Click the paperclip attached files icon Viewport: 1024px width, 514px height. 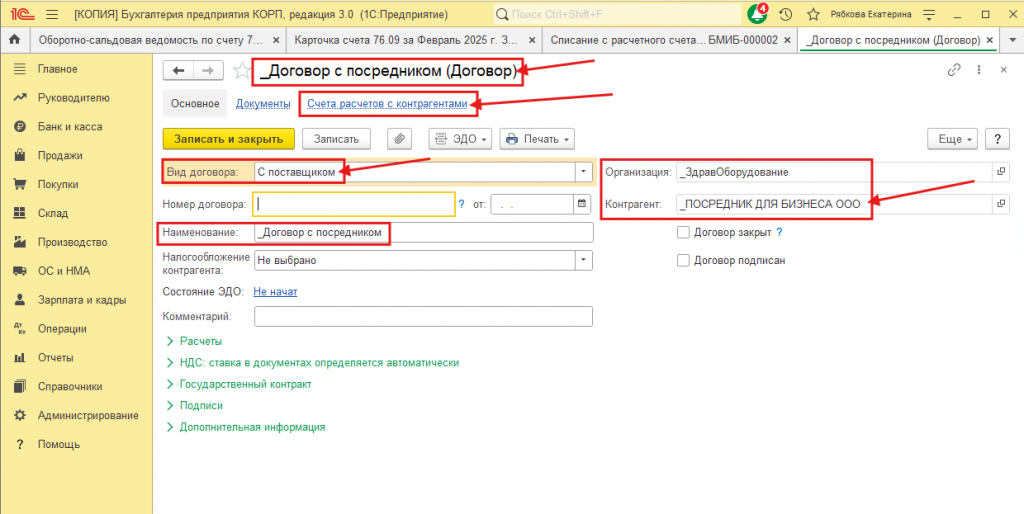click(x=400, y=138)
